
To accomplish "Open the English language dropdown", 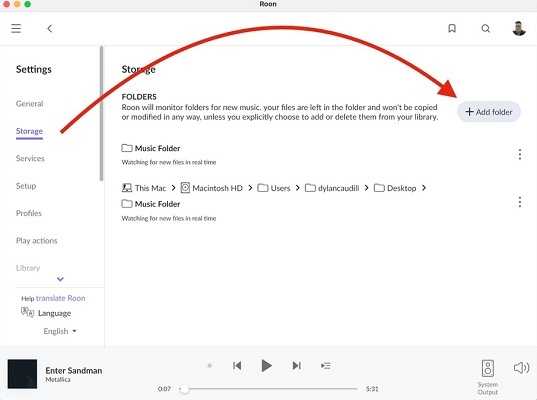I will 60,331.
